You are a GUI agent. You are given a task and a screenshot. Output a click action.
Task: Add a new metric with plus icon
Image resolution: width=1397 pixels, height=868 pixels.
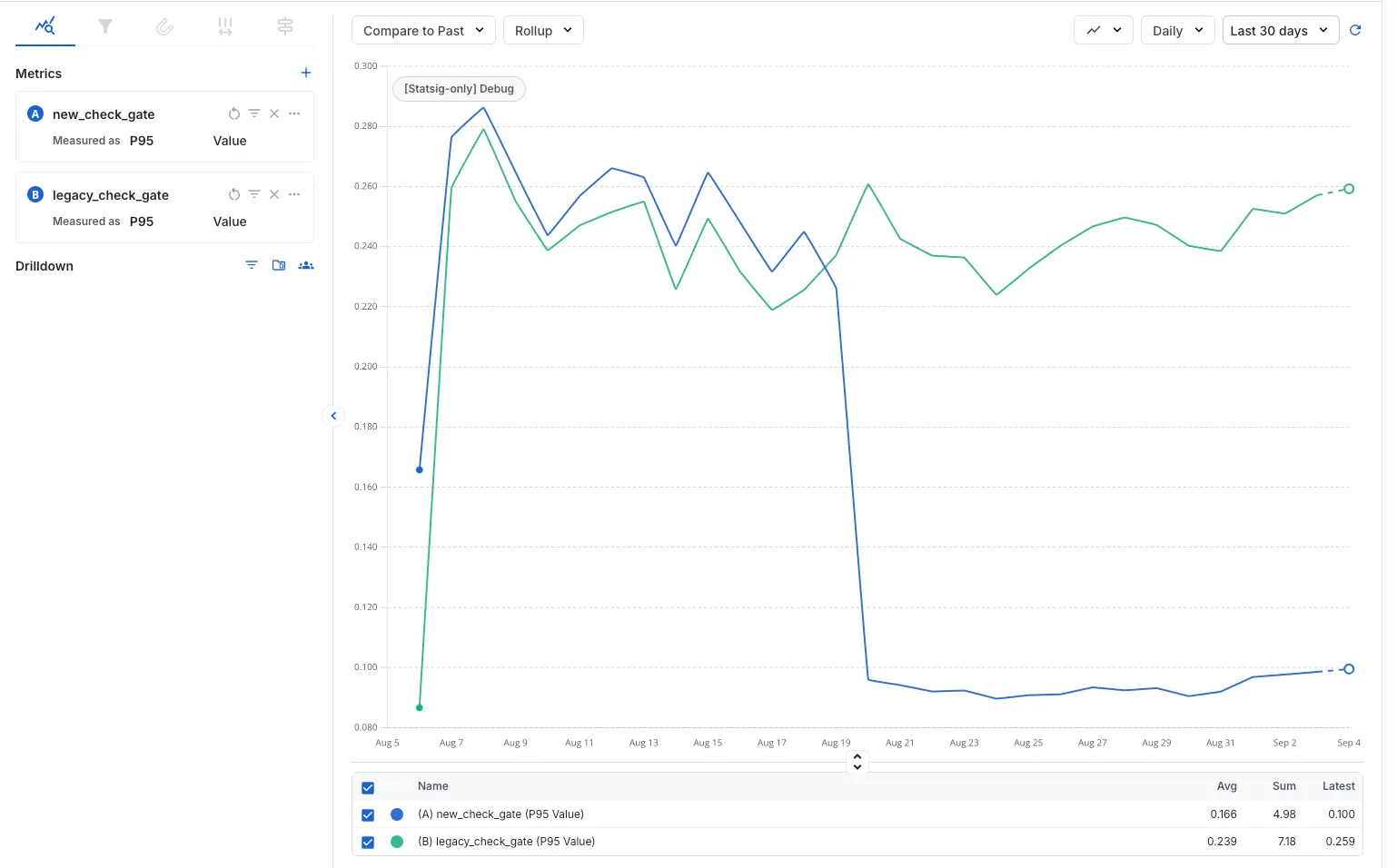(x=306, y=73)
